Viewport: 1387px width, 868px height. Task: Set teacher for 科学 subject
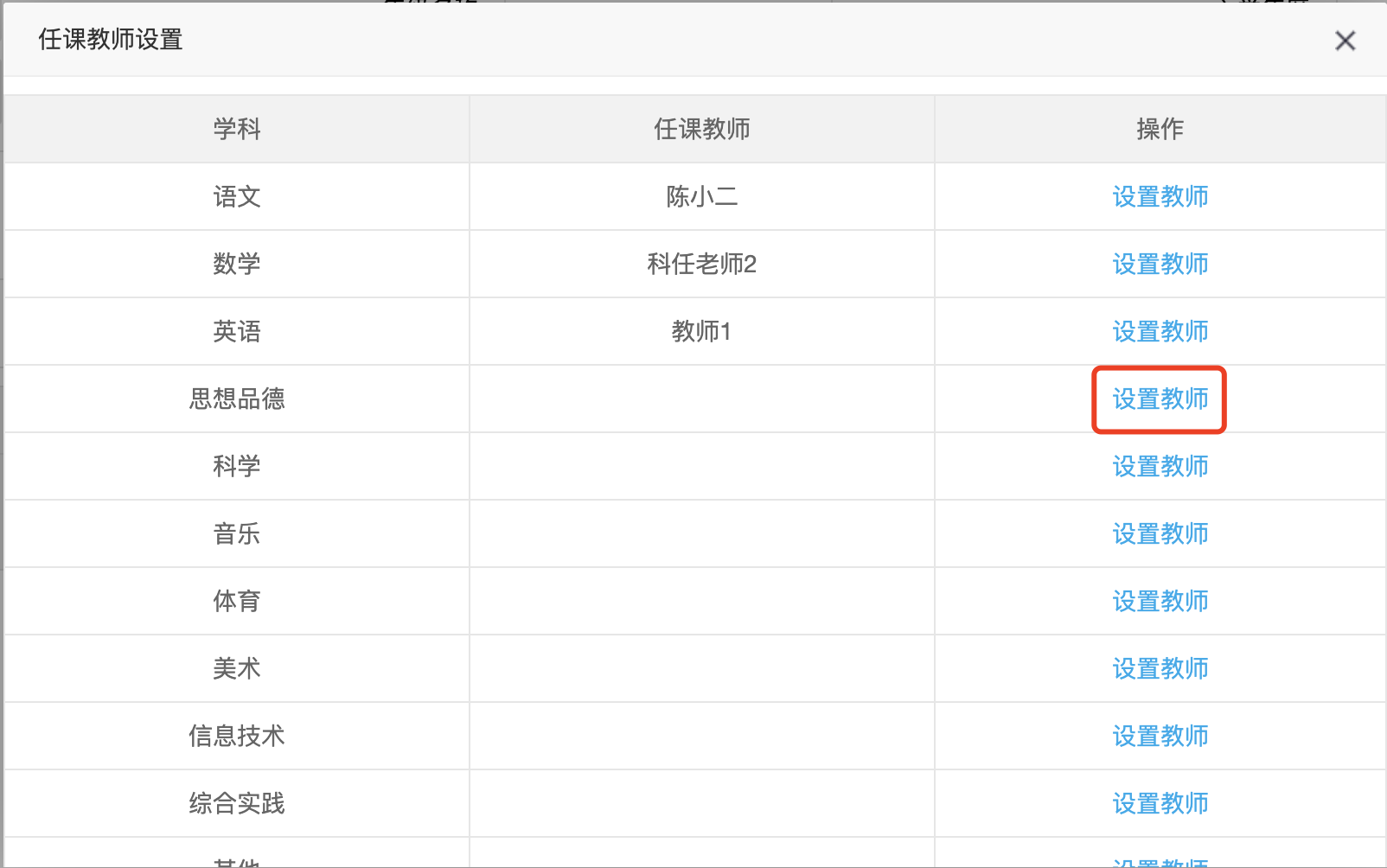[x=1160, y=467]
